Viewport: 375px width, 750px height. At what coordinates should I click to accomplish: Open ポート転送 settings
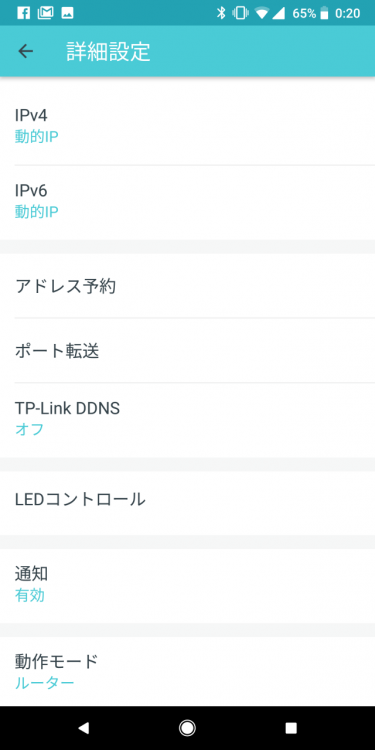coord(188,351)
